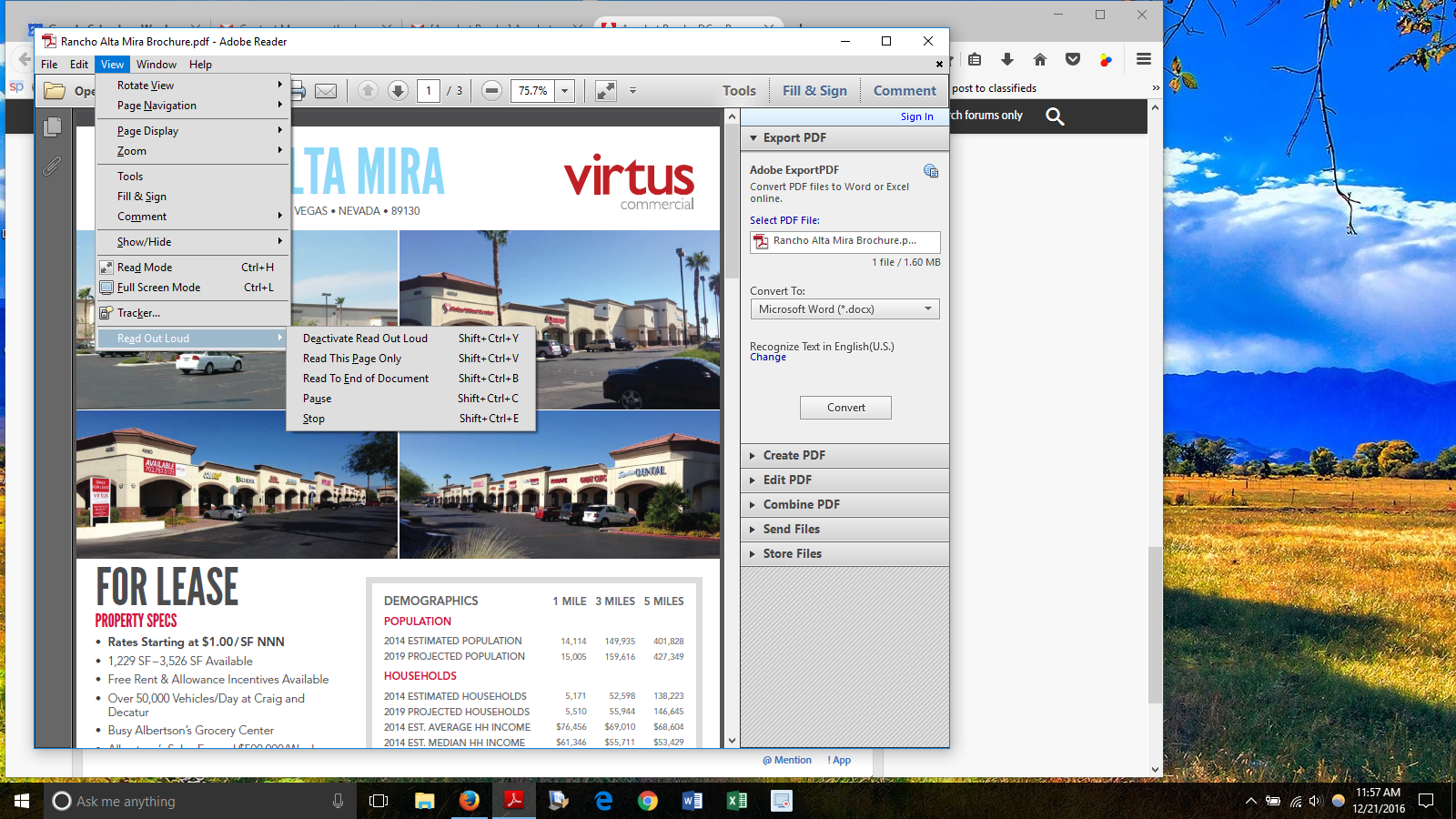Click the Firefox search magnifier icon
1456x819 pixels.
(x=1055, y=116)
